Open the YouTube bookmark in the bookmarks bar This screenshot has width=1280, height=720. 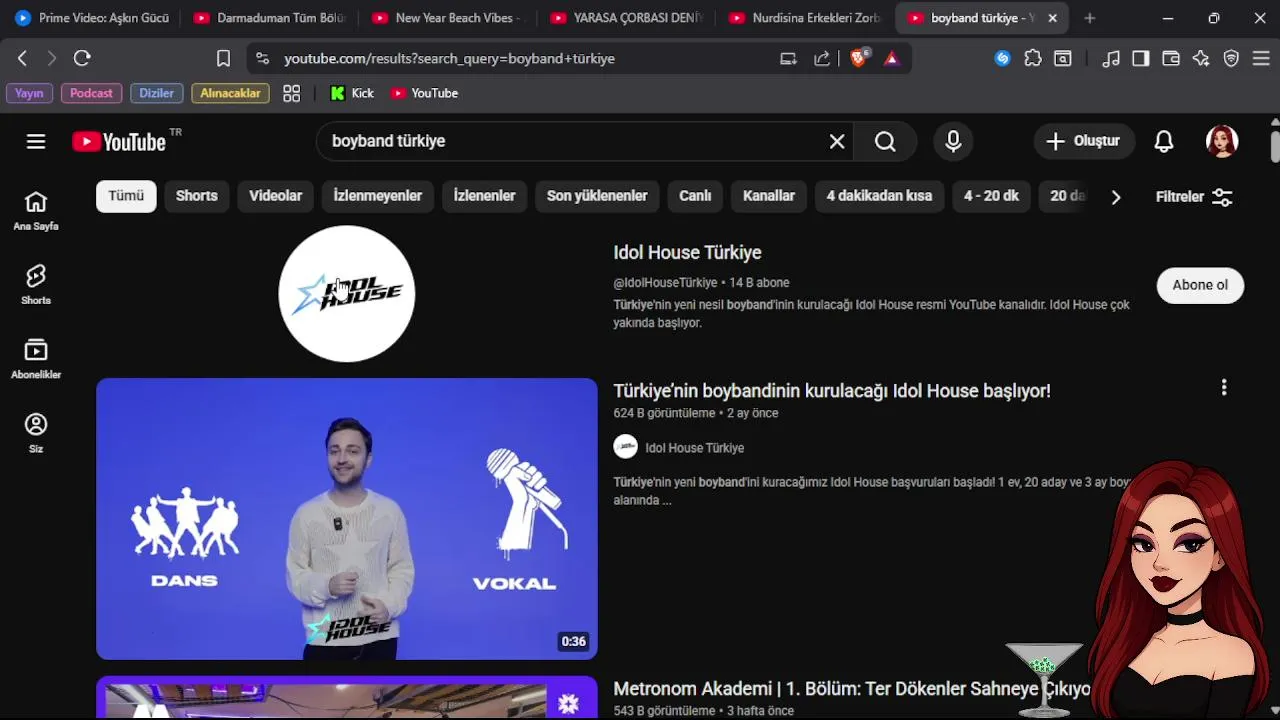(x=424, y=93)
